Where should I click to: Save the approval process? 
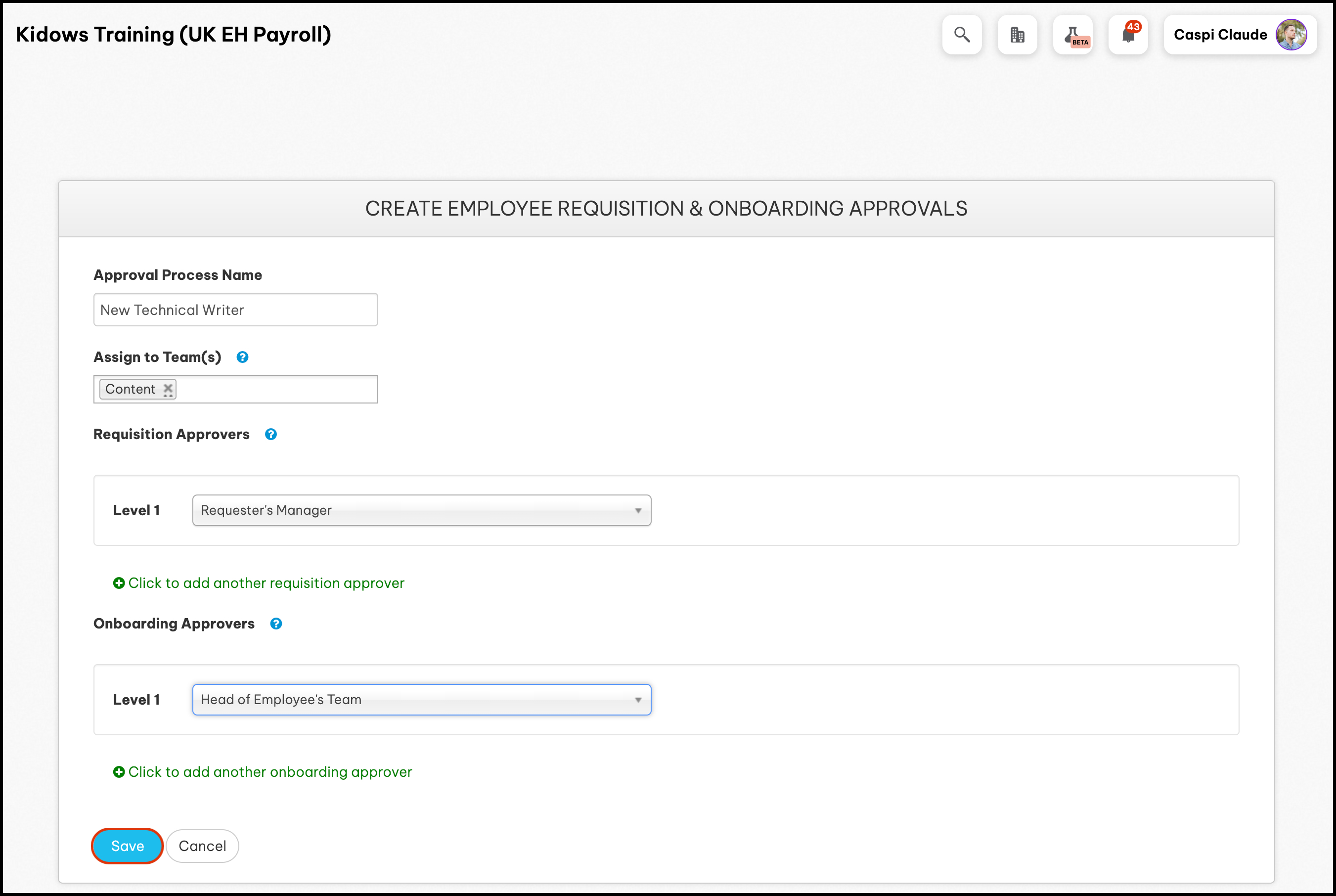pos(128,846)
